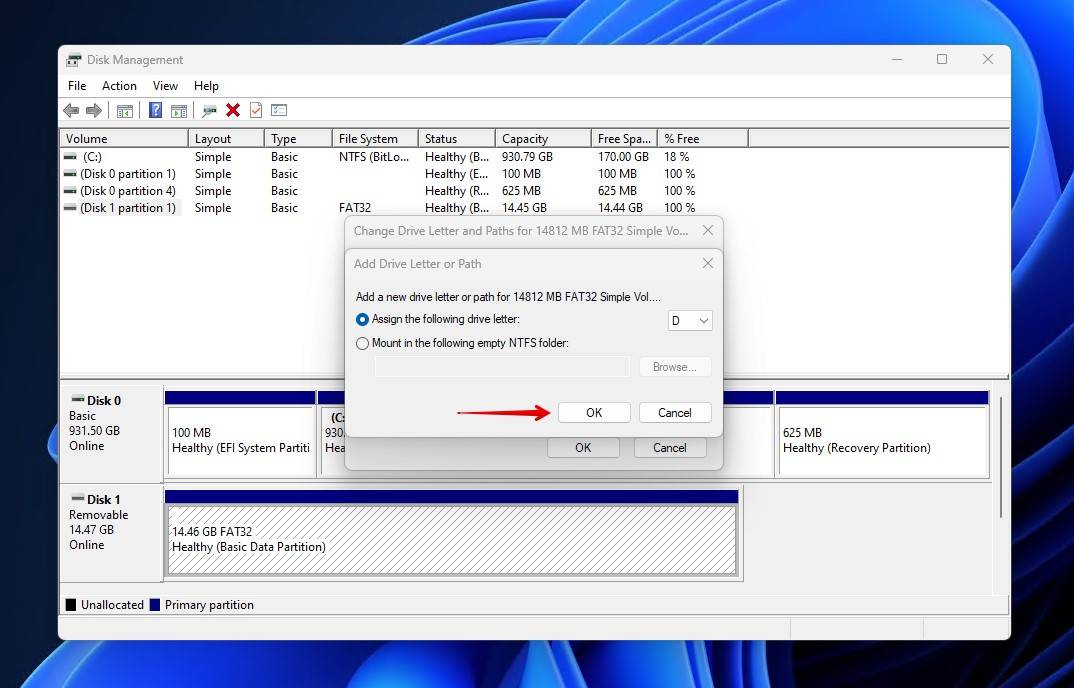Close the Change Drive Letter and Paths dialog
The width and height of the screenshot is (1074, 688).
[x=708, y=230]
